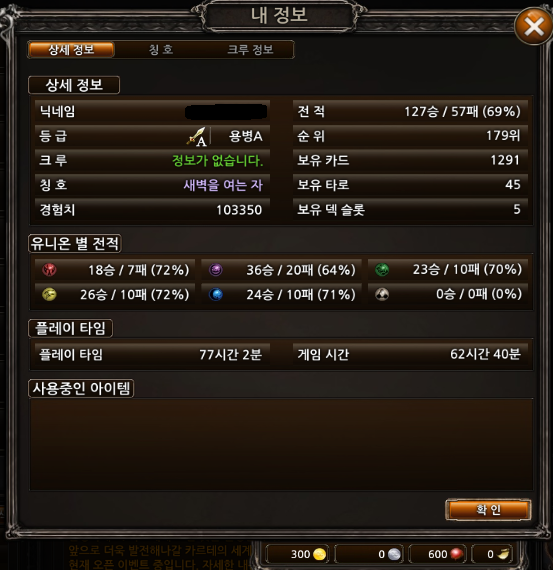
Task: Click the gold coin currency icon
Action: (320, 554)
